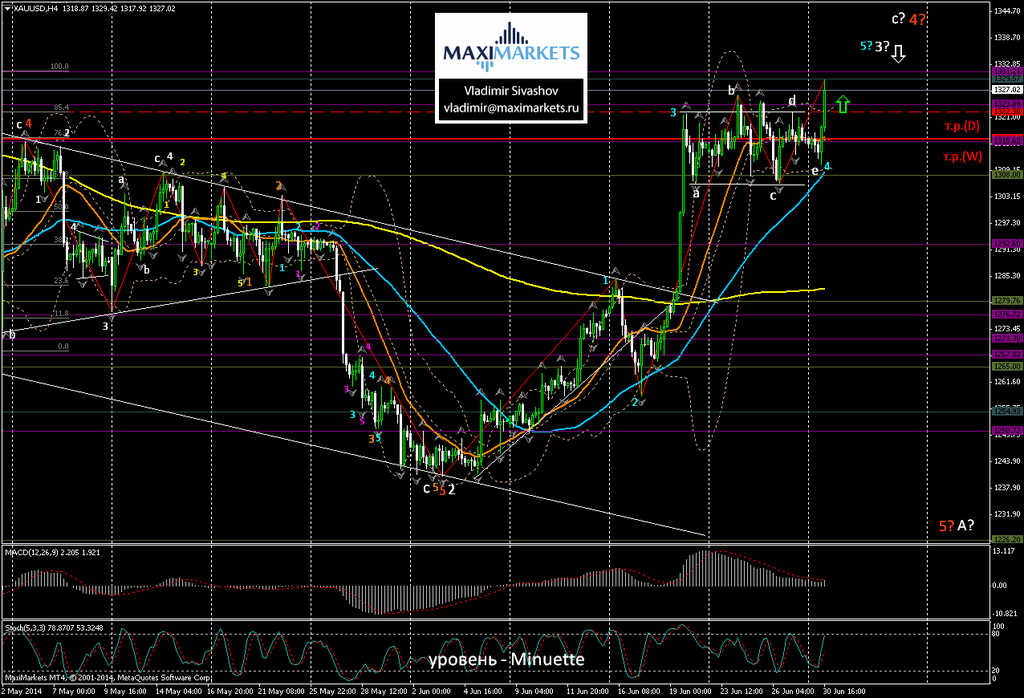This screenshot has height=698, width=1024.
Task: Click the XAUUSD,H4 chart title text
Action: click(x=35, y=8)
